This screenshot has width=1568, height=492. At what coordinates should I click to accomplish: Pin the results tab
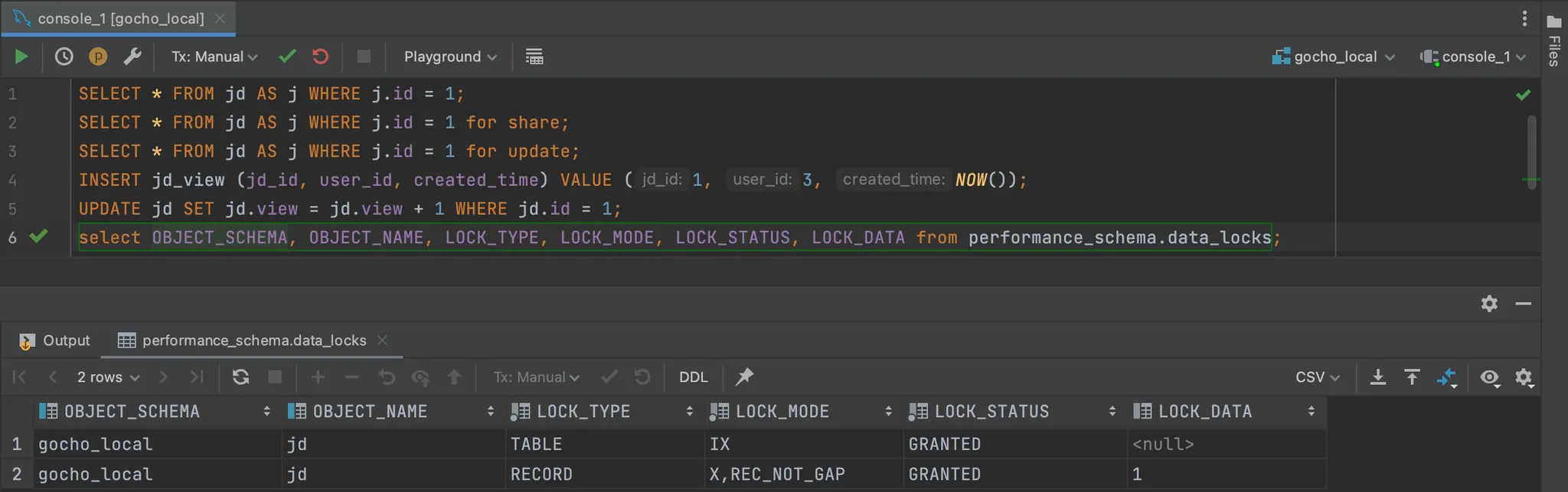(x=744, y=377)
